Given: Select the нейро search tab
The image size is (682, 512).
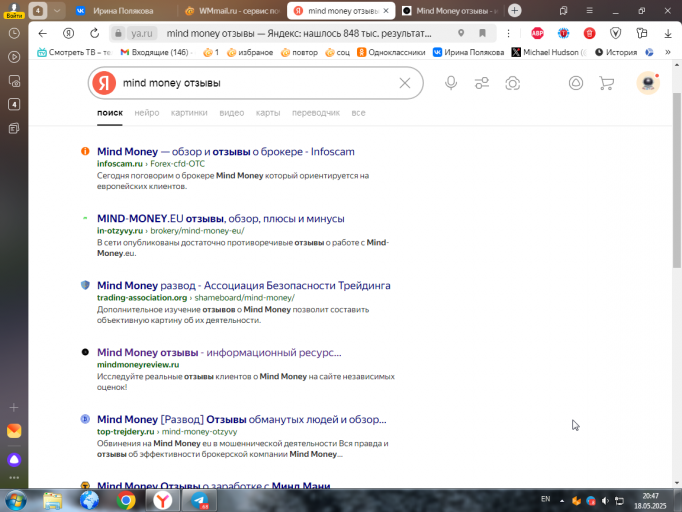Looking at the screenshot, I should point(147,113).
